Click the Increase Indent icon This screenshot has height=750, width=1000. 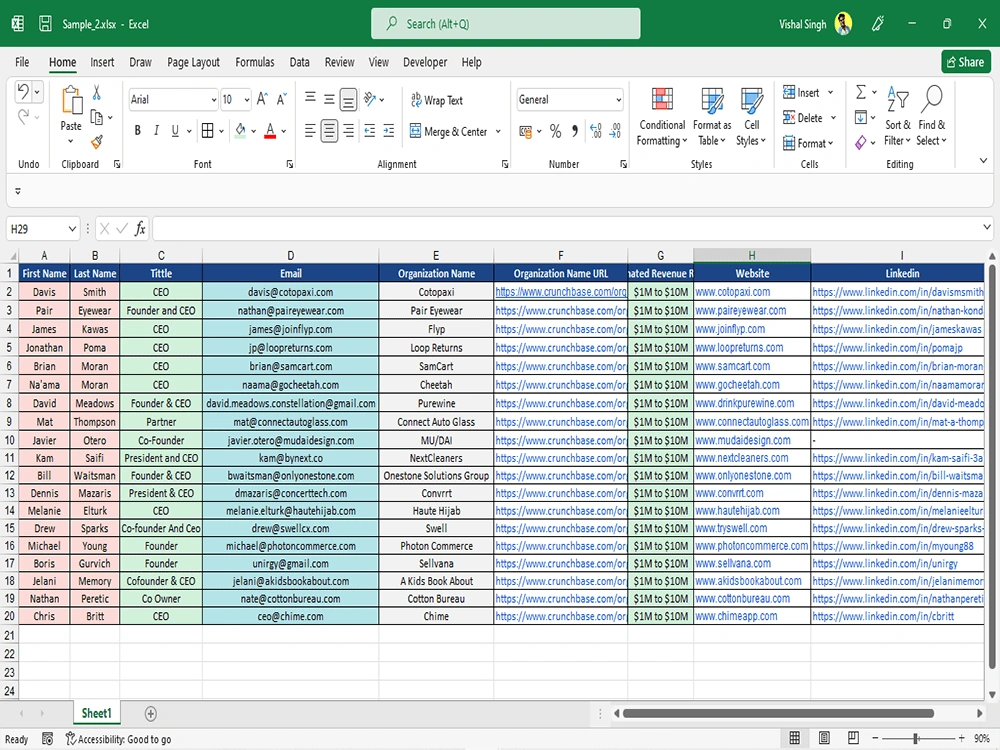(388, 131)
